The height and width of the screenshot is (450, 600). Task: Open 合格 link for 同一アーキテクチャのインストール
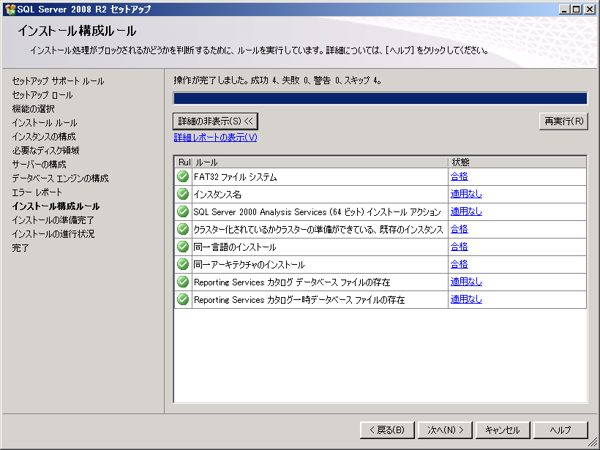click(x=459, y=264)
